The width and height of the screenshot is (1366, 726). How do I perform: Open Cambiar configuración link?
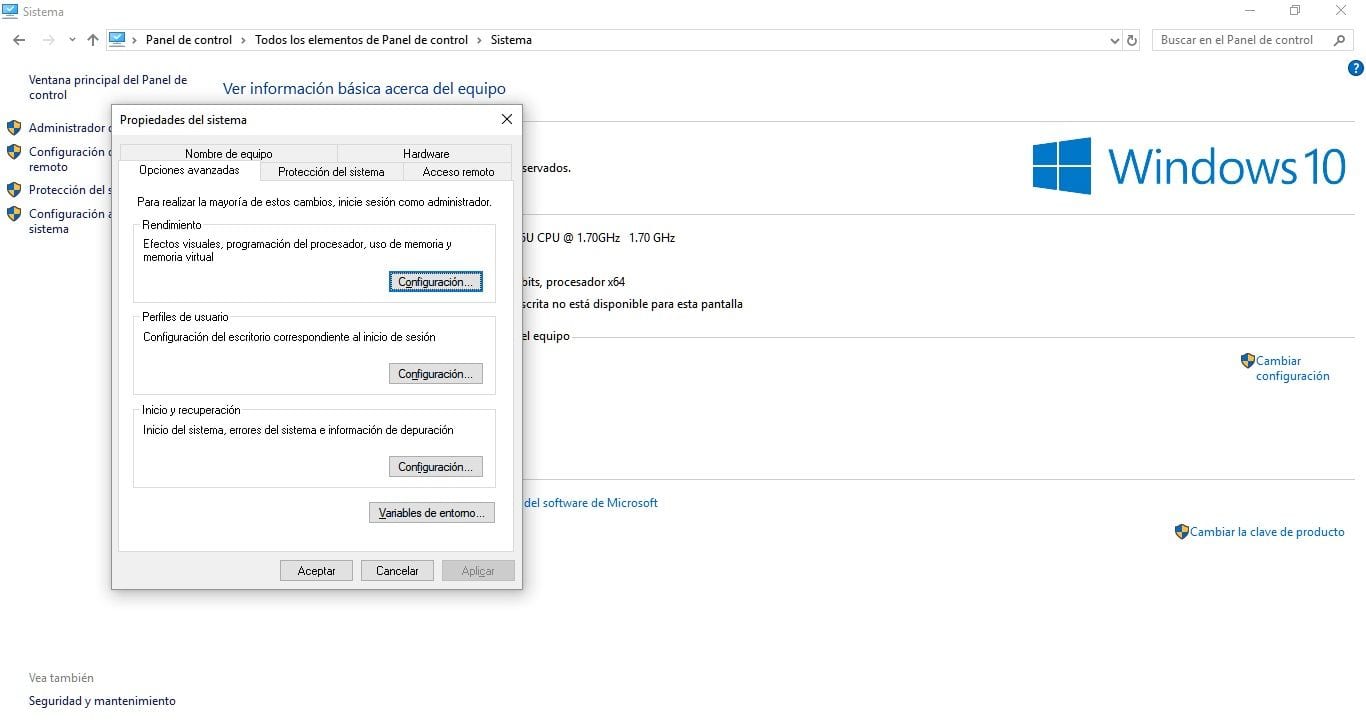point(1293,369)
